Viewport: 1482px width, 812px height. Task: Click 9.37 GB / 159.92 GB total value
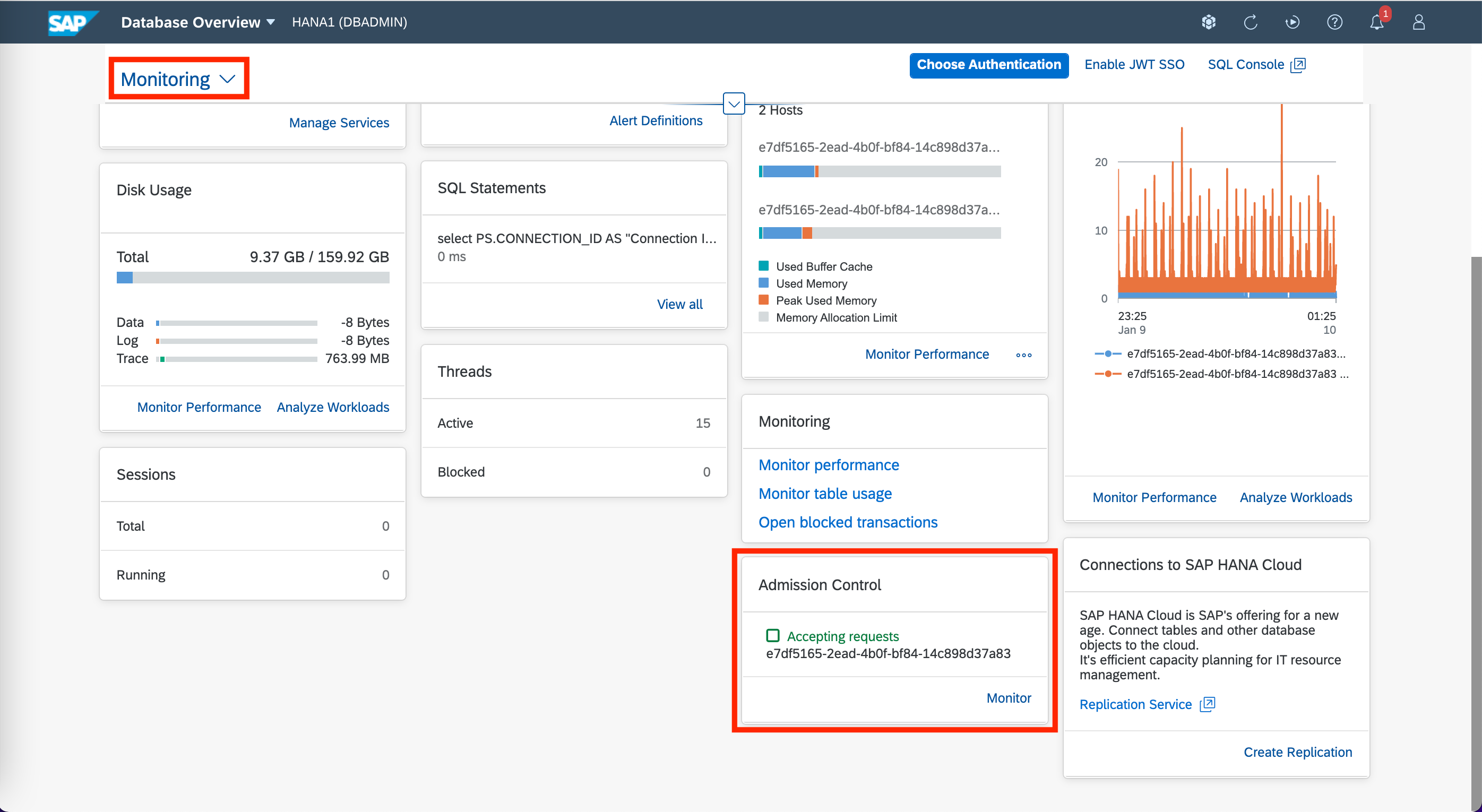point(320,257)
